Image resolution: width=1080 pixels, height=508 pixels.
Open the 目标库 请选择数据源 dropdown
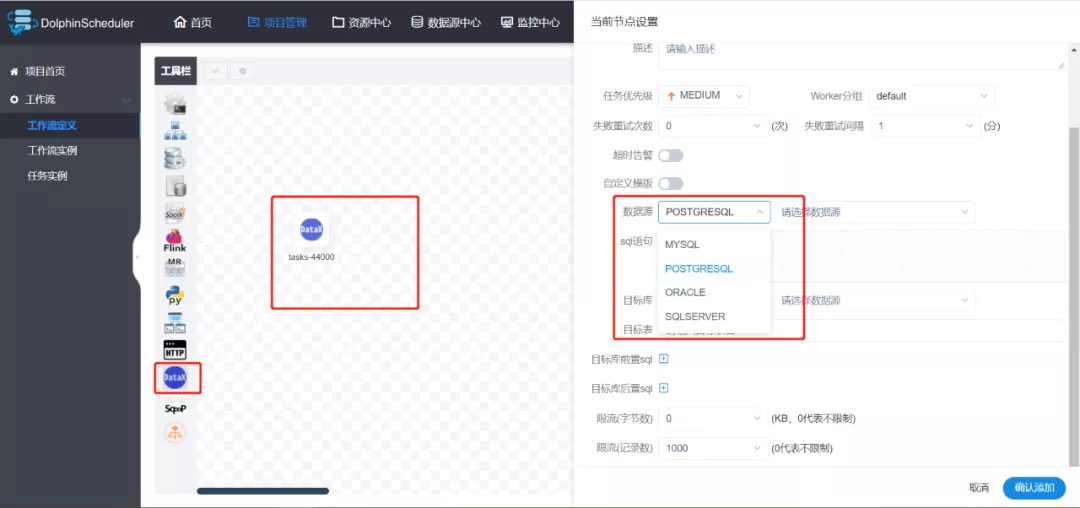pyautogui.click(x=875, y=301)
